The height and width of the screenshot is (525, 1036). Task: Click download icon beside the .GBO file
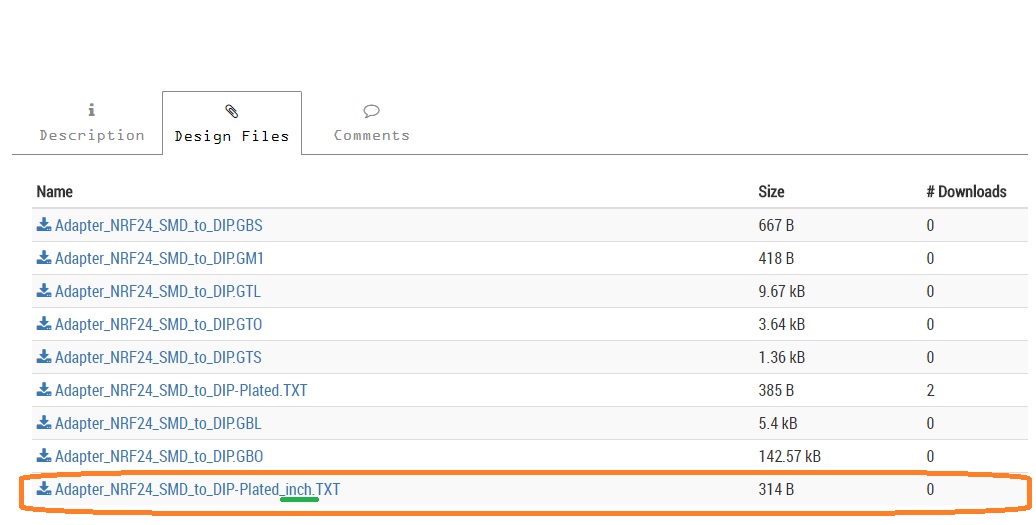(44, 456)
